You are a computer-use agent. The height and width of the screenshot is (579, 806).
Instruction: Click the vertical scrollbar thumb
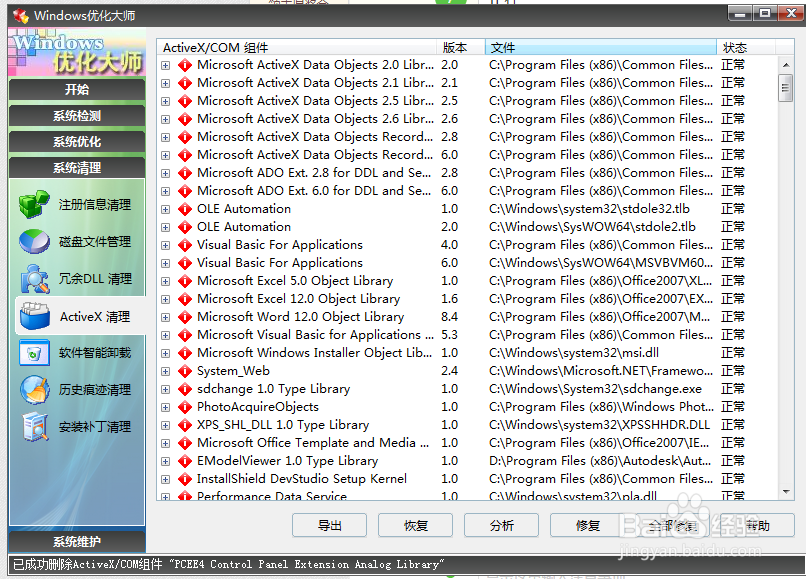[785, 88]
